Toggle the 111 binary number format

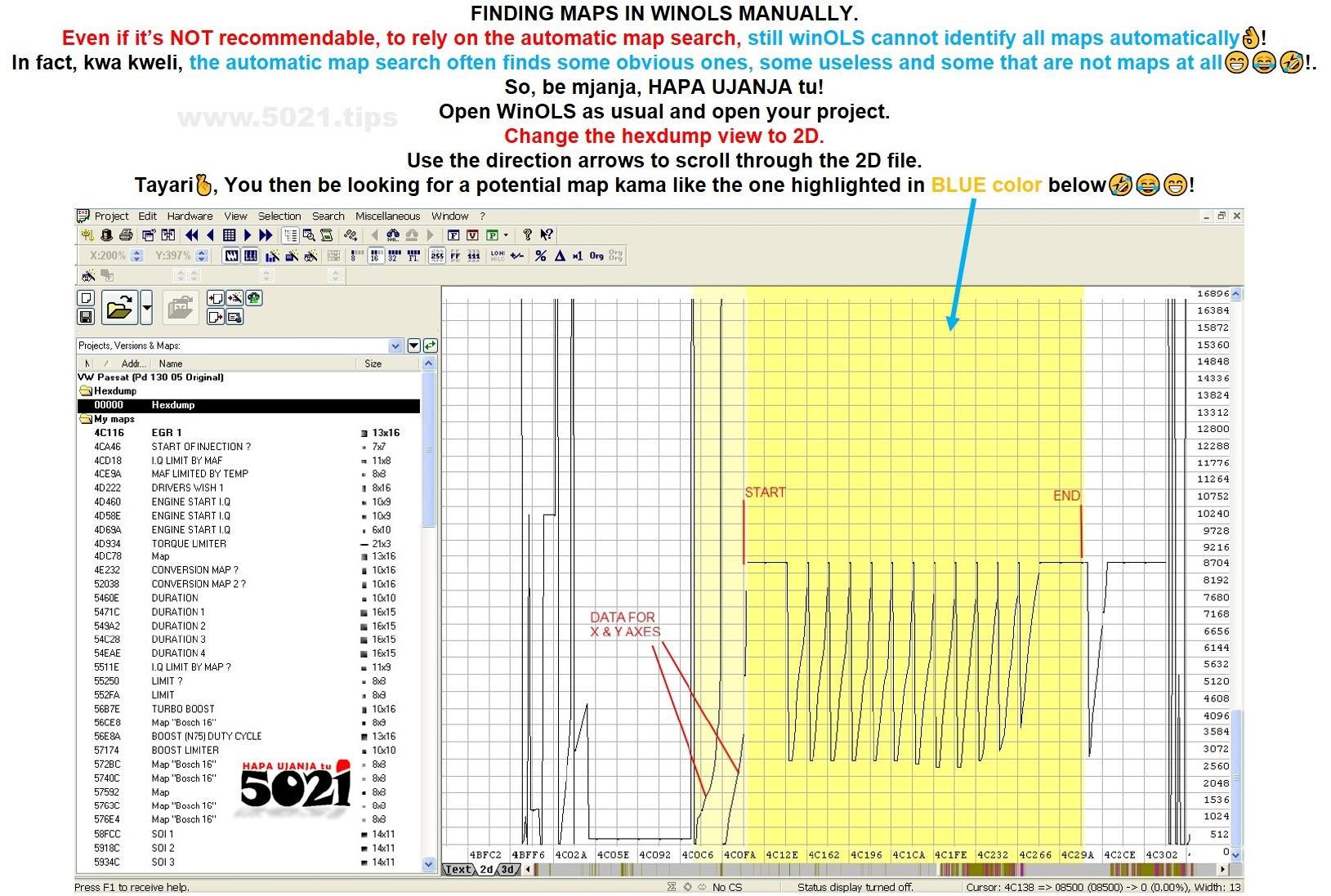click(x=474, y=256)
